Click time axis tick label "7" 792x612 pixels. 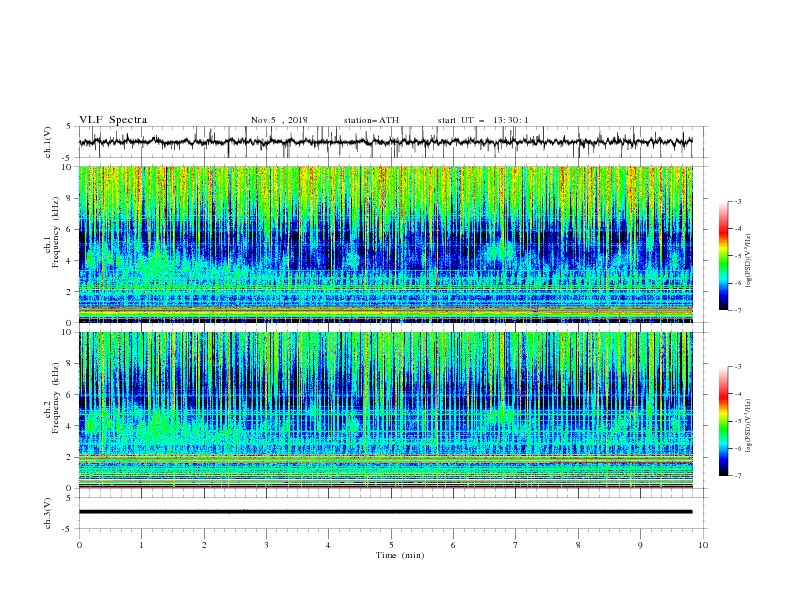pos(516,545)
